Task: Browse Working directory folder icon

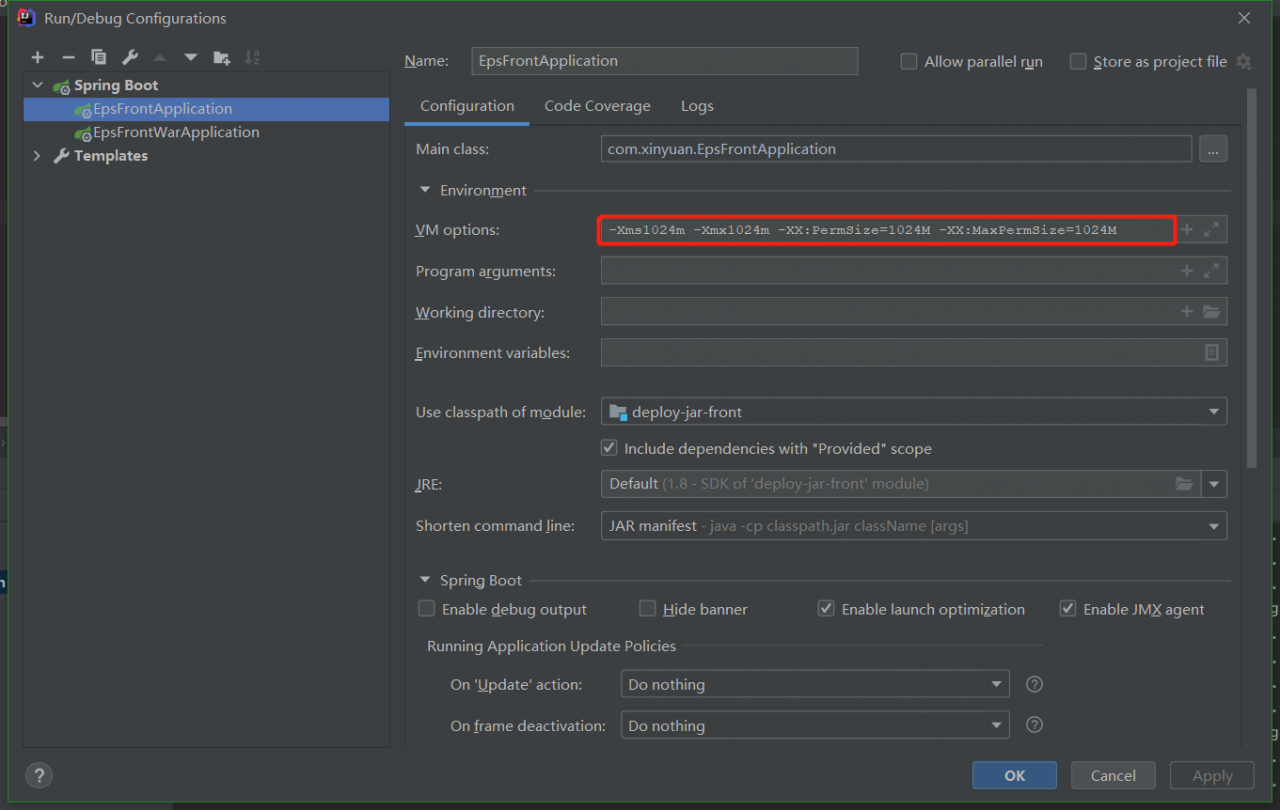Action: click(1212, 312)
